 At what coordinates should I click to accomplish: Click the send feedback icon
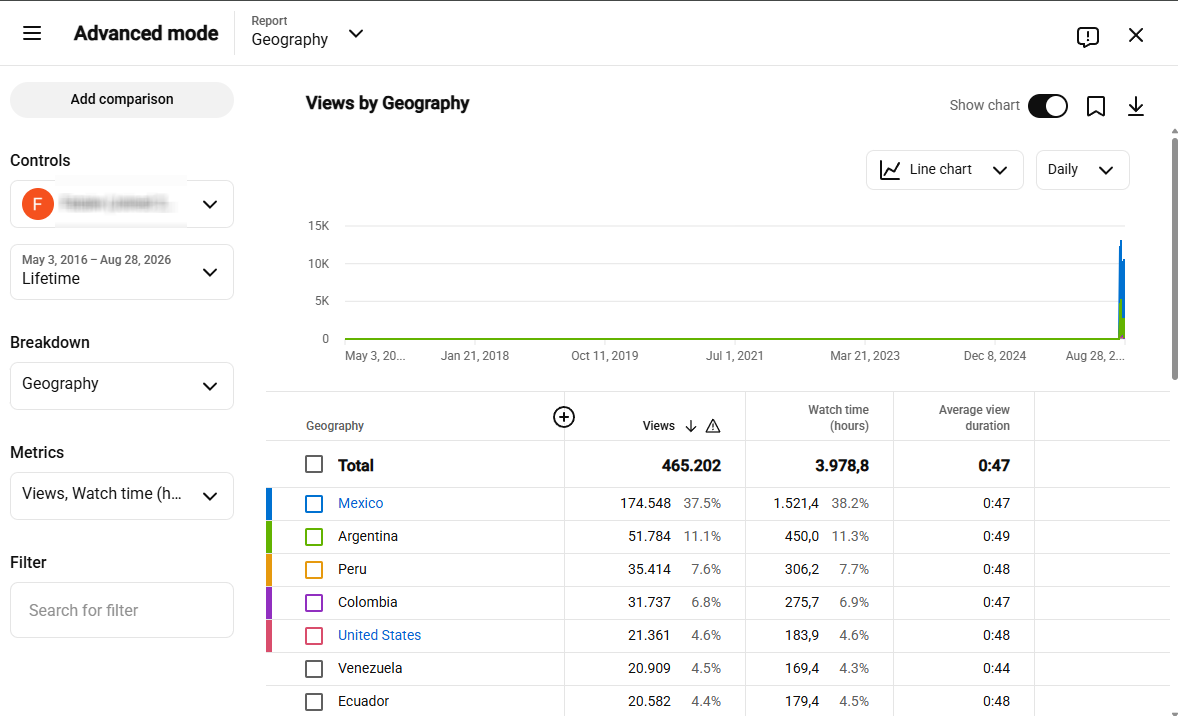pyautogui.click(x=1087, y=36)
